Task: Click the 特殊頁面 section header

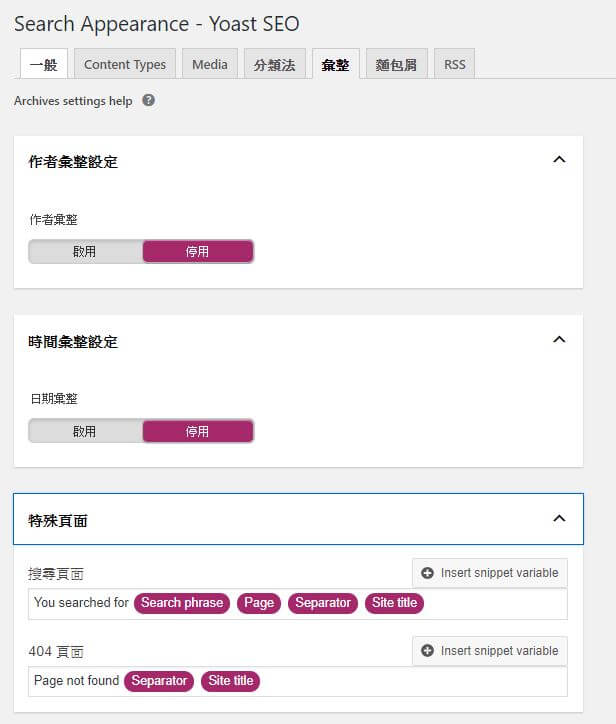Action: [298, 519]
